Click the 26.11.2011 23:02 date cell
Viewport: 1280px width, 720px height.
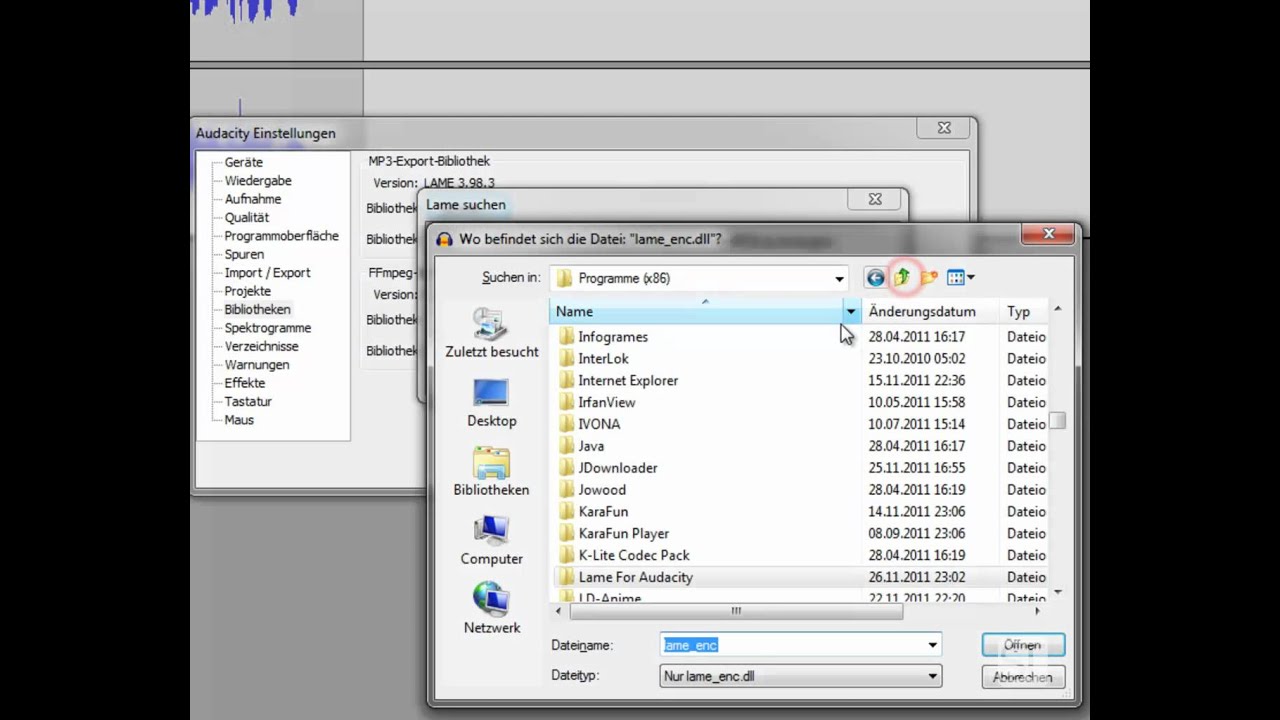click(x=917, y=577)
